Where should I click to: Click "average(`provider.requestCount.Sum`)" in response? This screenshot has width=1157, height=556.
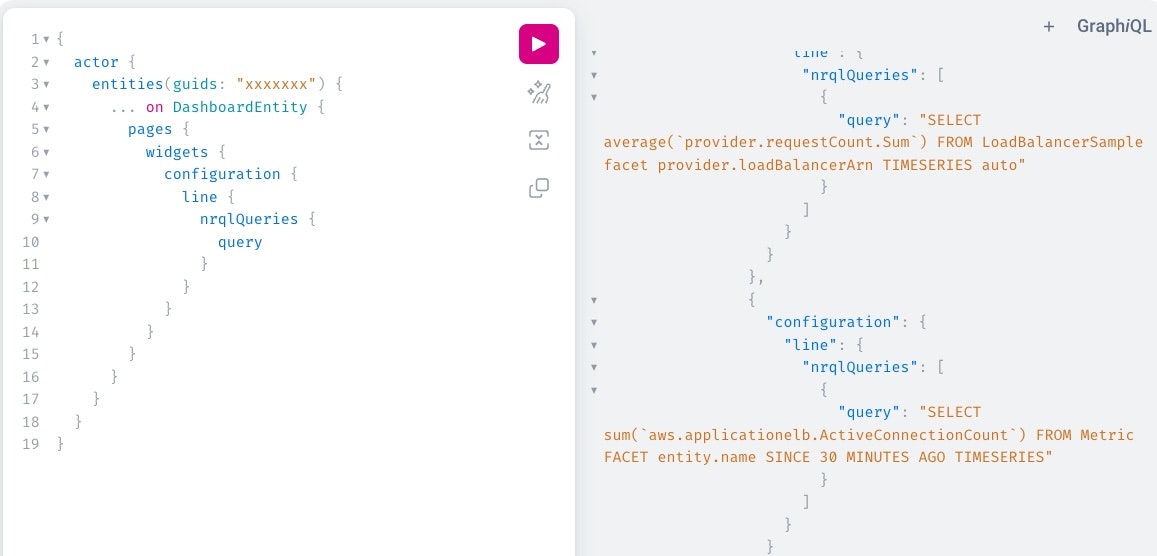pos(766,142)
